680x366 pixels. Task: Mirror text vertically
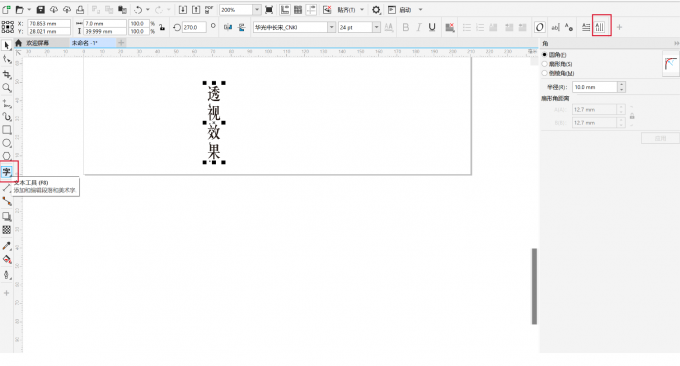[242, 27]
